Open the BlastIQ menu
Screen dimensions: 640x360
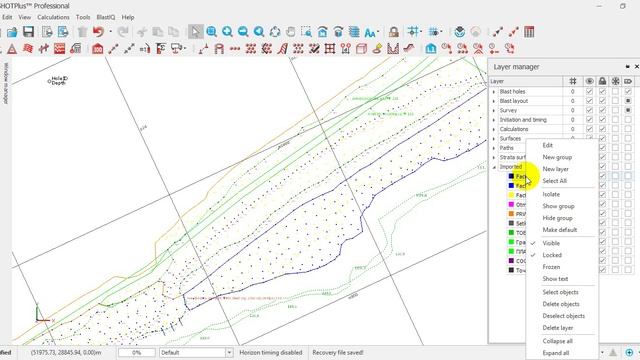point(106,17)
